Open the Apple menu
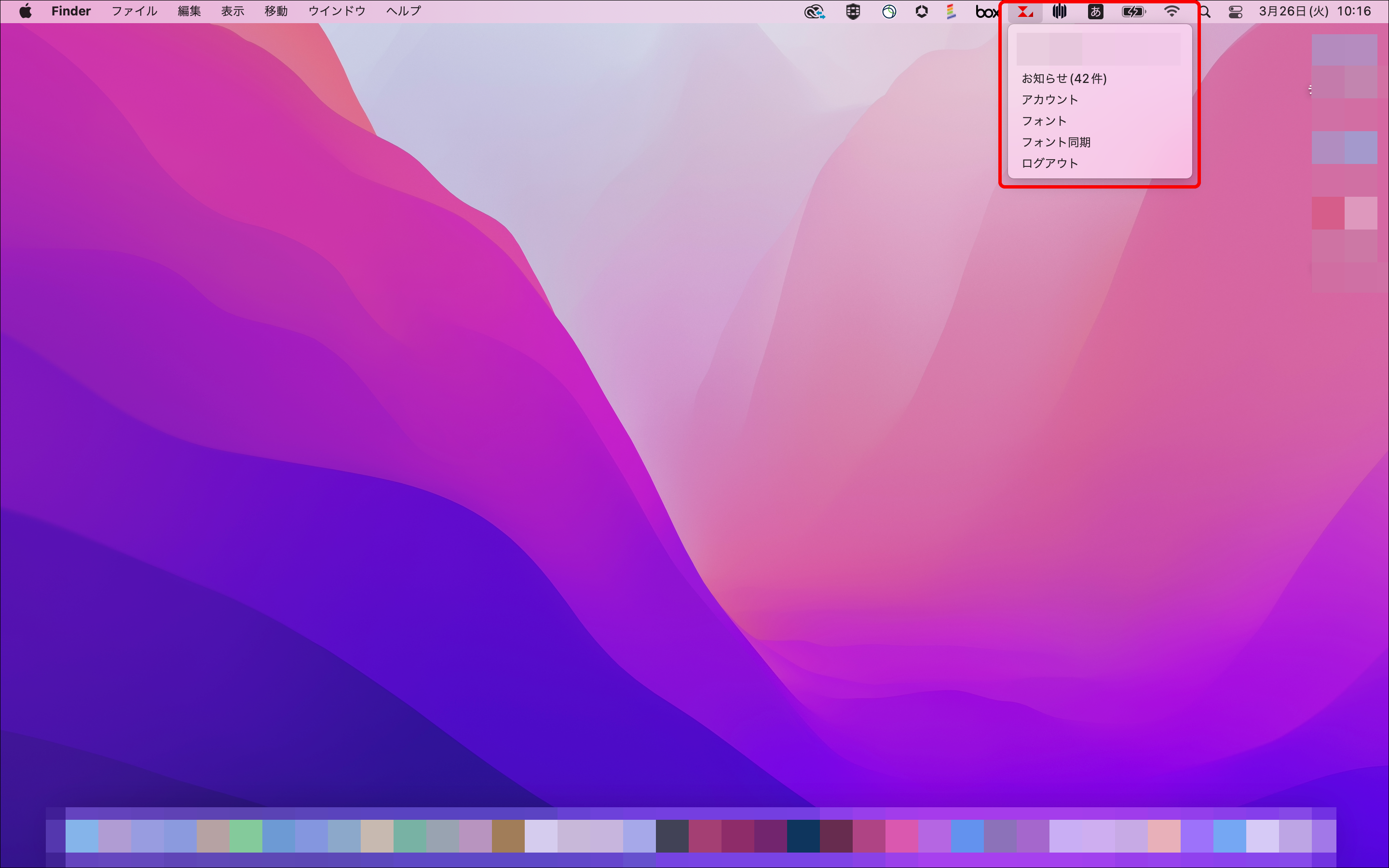 click(x=25, y=12)
